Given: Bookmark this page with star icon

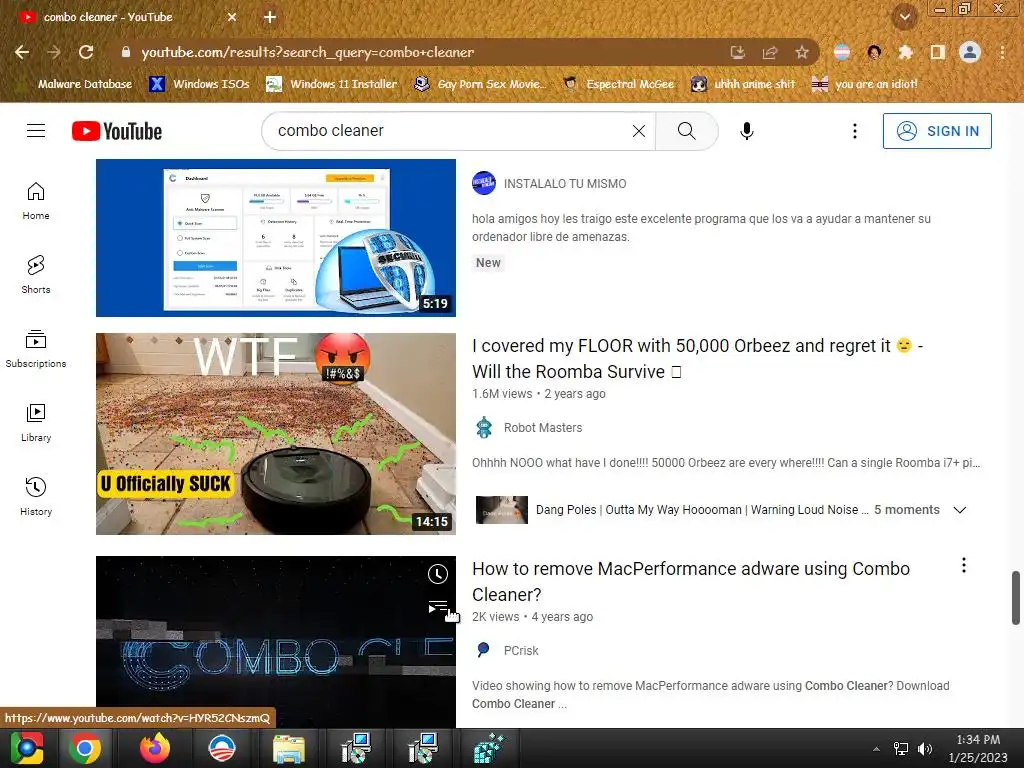Looking at the screenshot, I should click(x=802, y=52).
